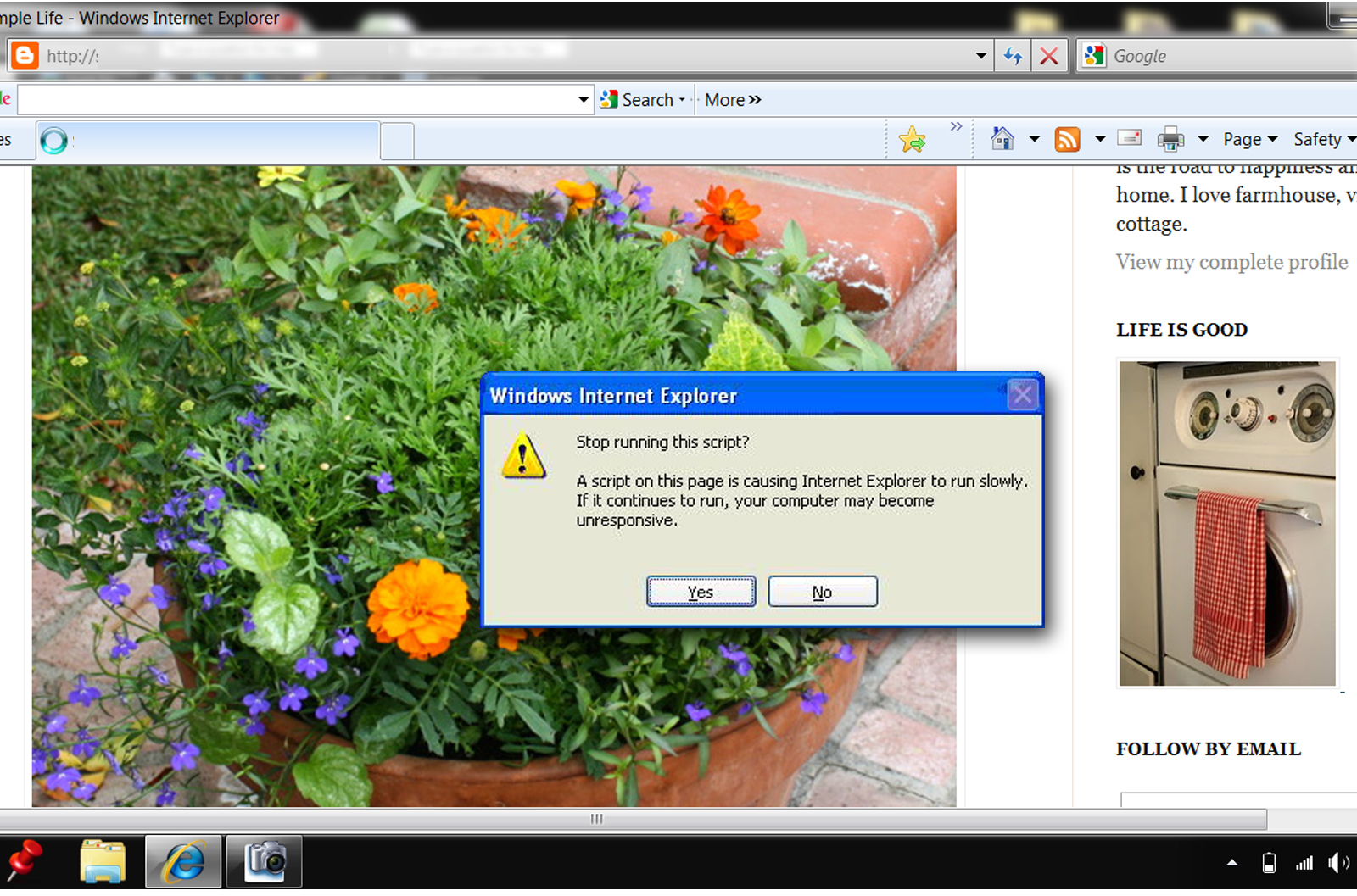This screenshot has height=896, width=1357.
Task: Go to the home page via Home icon
Action: click(1002, 138)
